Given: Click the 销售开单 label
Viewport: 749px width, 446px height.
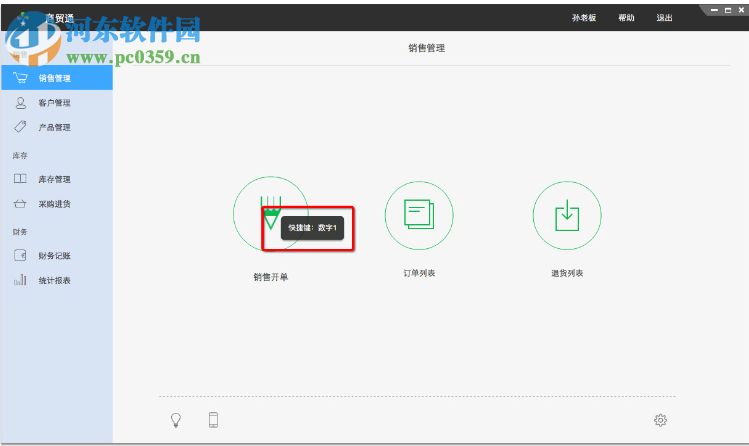Looking at the screenshot, I should pyautogui.click(x=271, y=277).
